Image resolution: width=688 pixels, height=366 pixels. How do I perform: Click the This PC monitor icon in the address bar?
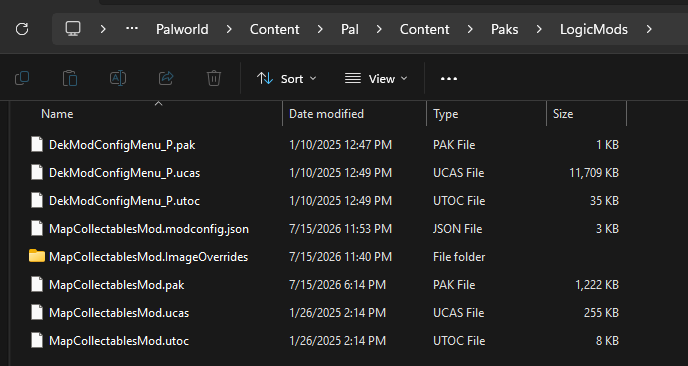[x=73, y=29]
